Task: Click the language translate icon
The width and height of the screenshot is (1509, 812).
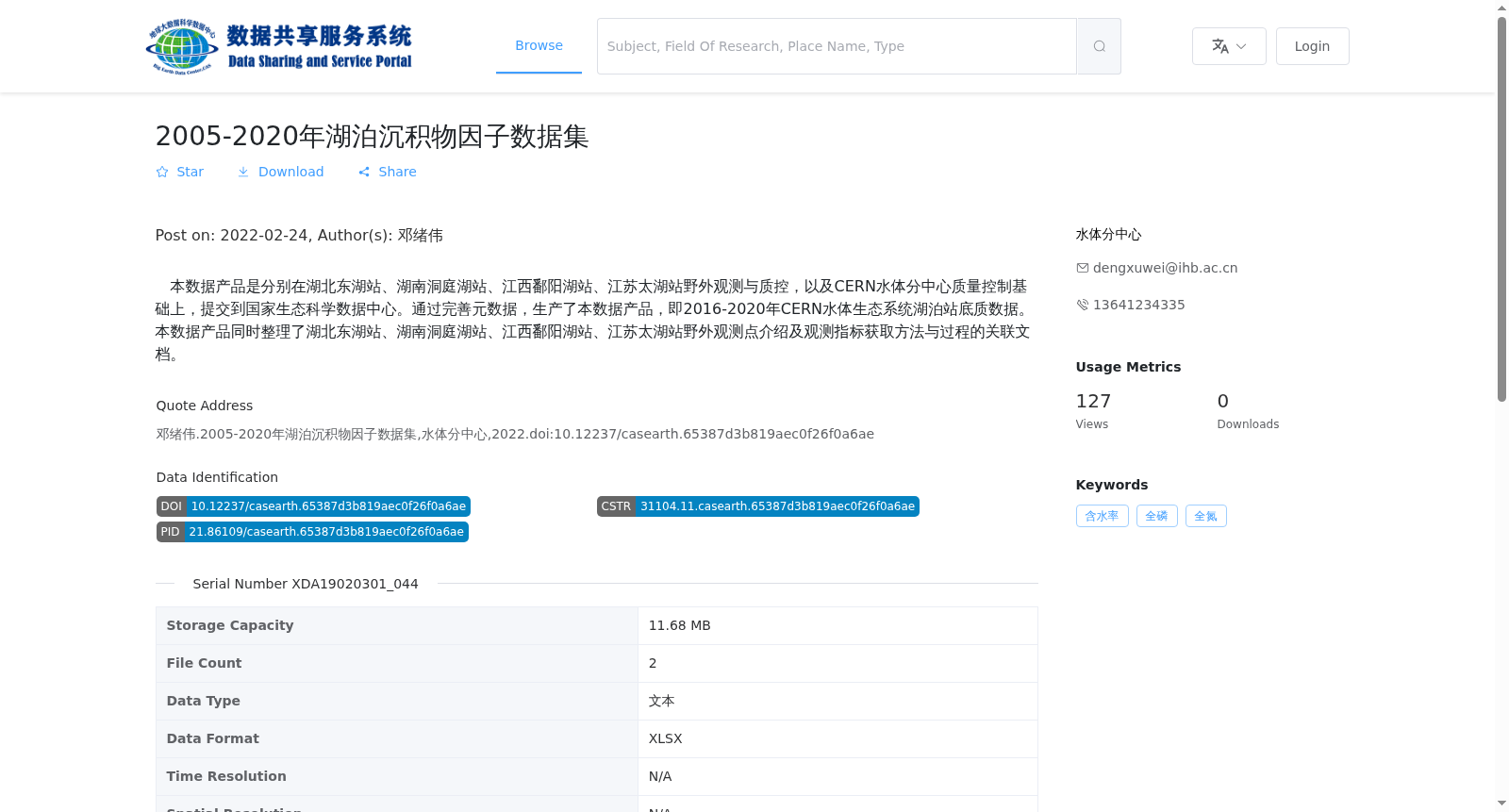Action: point(1220,46)
